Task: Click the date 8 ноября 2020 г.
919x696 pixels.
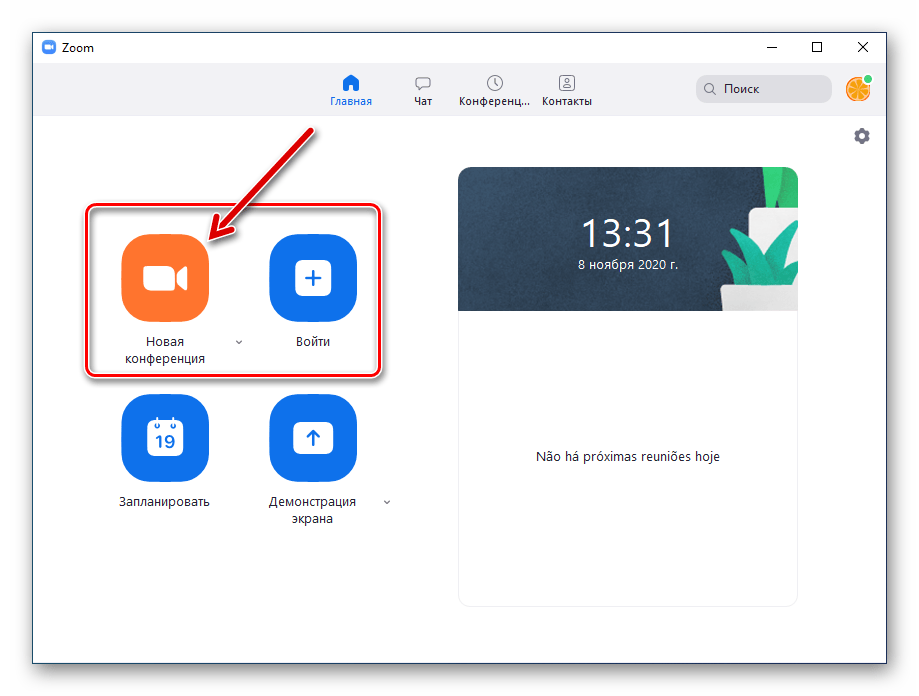Action: 628,265
